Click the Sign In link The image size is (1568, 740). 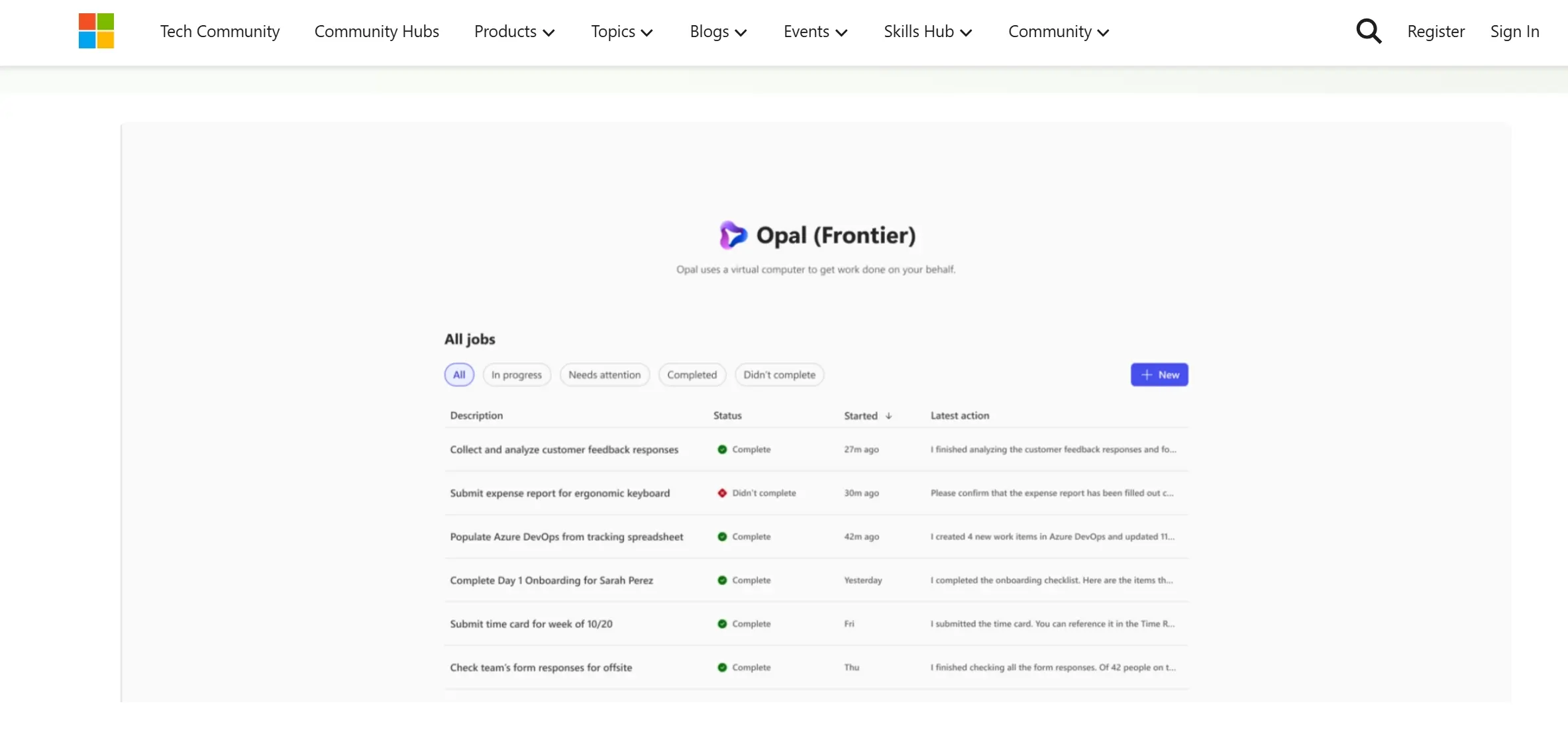1514,32
